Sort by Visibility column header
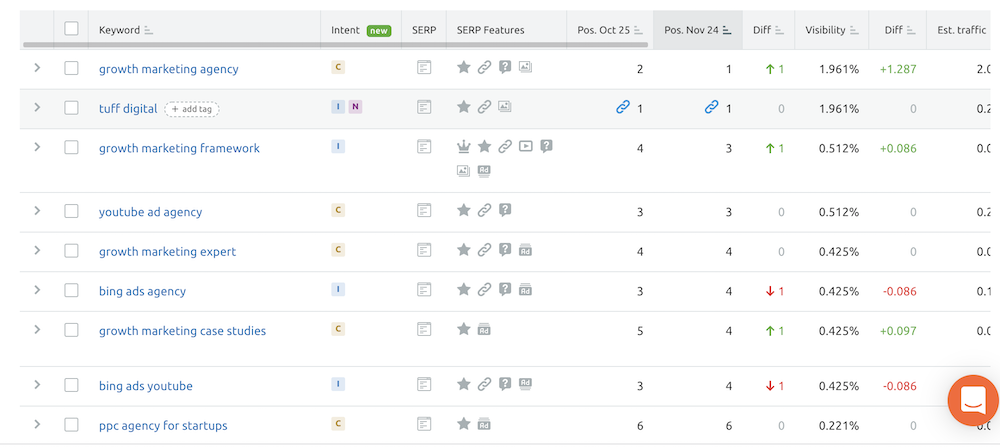The image size is (1000, 447). (832, 30)
